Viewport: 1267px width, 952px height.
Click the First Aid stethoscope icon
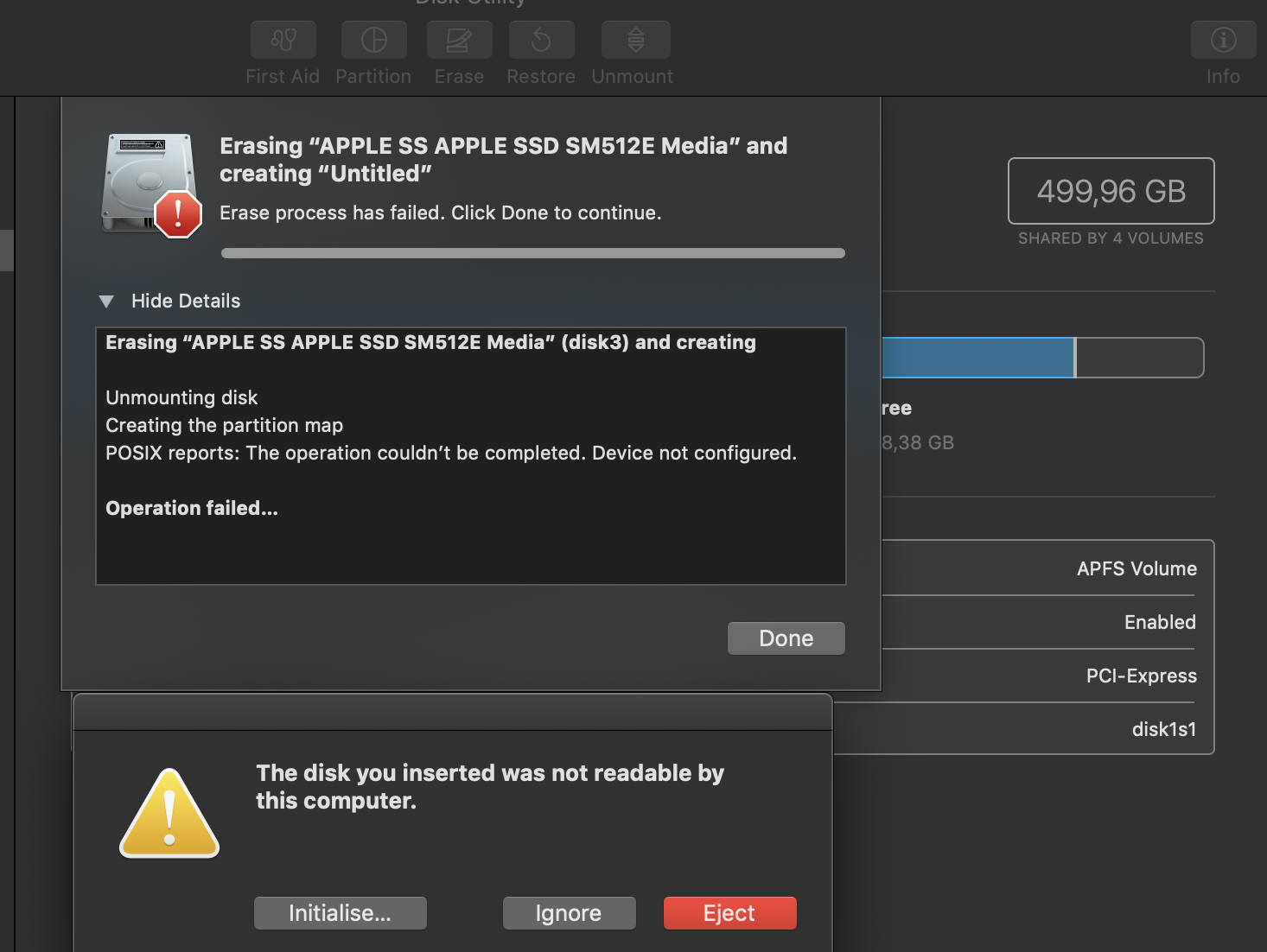[x=283, y=40]
